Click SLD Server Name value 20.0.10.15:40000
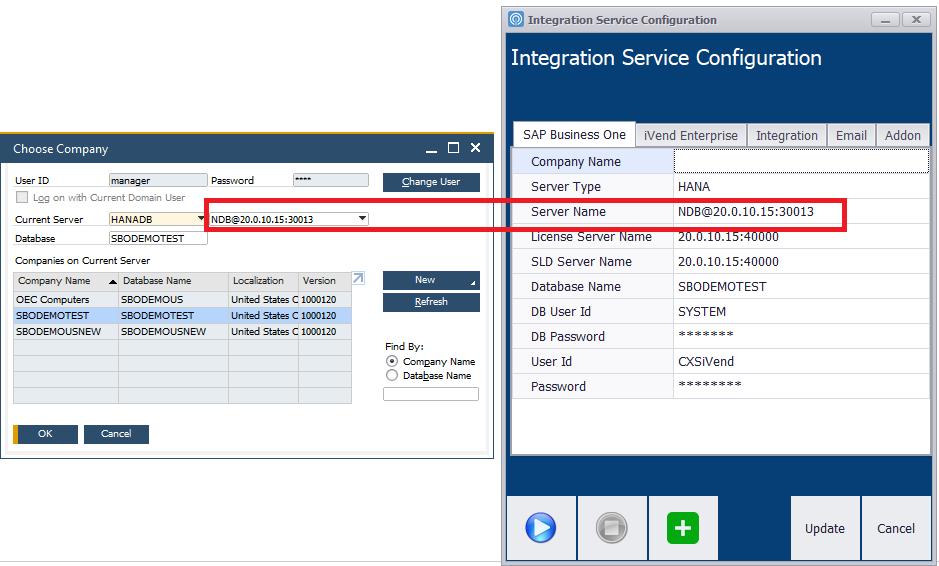939x566 pixels. [801, 262]
